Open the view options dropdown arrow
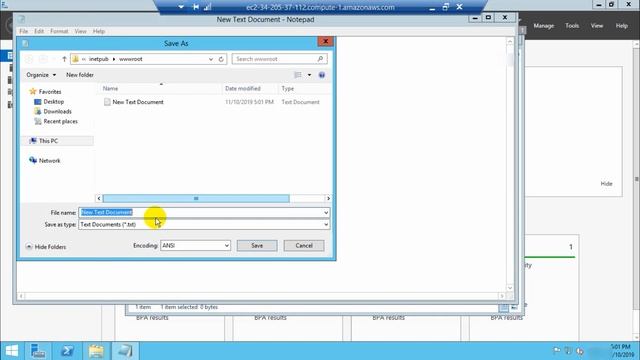 (x=309, y=75)
